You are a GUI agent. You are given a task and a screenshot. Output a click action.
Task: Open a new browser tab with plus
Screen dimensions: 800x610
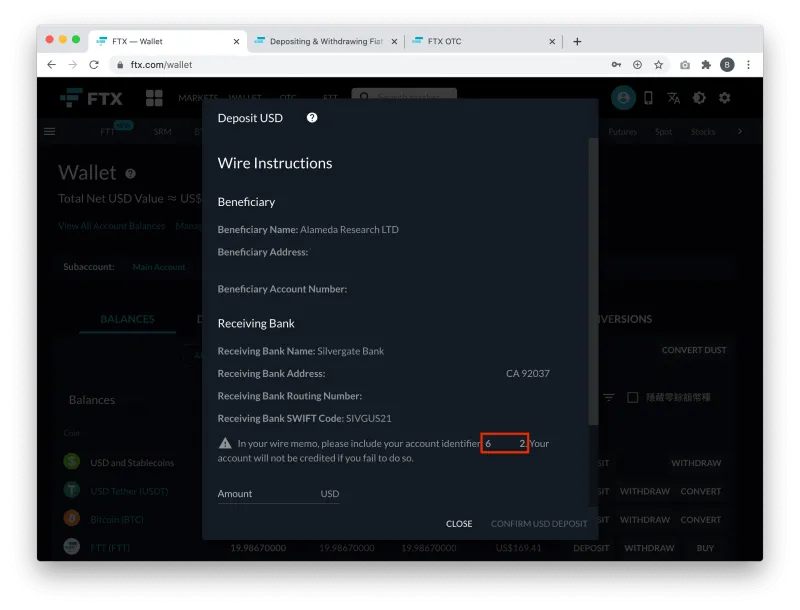(577, 42)
